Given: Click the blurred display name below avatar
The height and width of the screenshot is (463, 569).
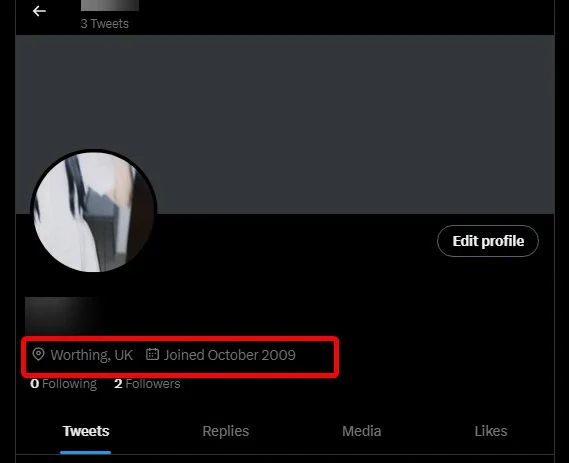Looking at the screenshot, I should click(64, 314).
